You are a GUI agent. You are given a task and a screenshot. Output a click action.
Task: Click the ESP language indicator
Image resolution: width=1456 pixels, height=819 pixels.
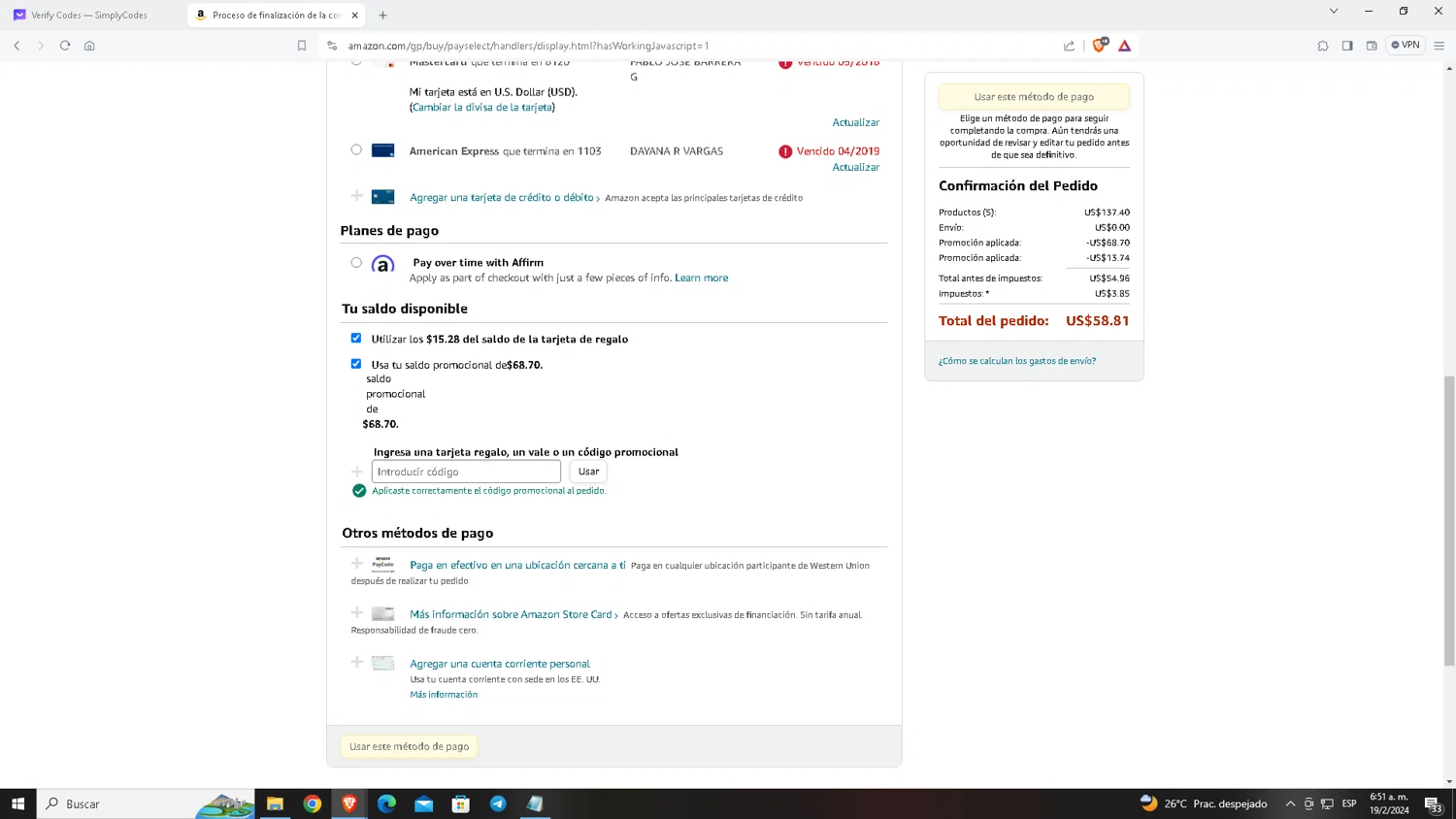[x=1349, y=803]
